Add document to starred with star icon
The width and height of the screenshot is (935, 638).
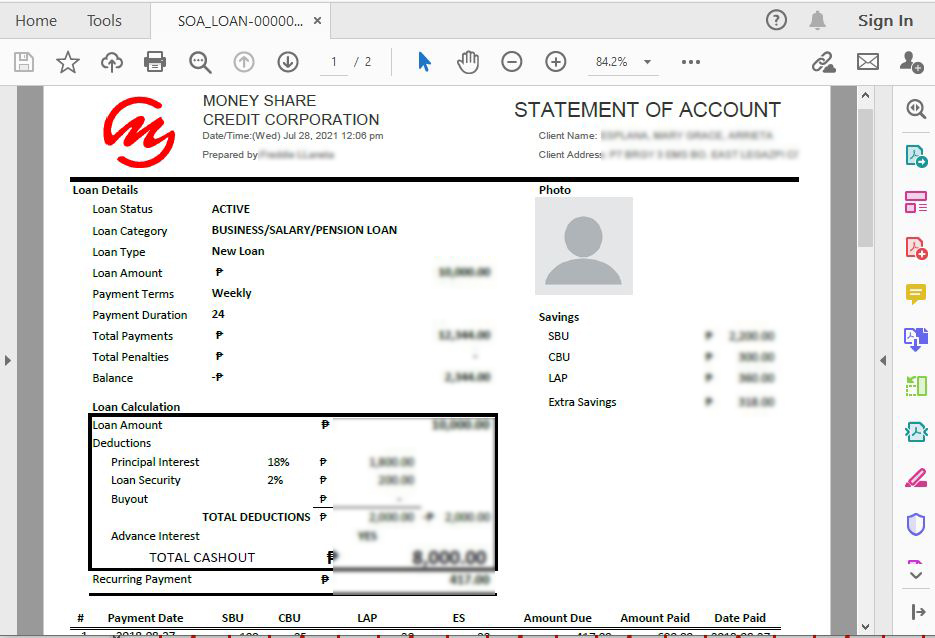(68, 62)
